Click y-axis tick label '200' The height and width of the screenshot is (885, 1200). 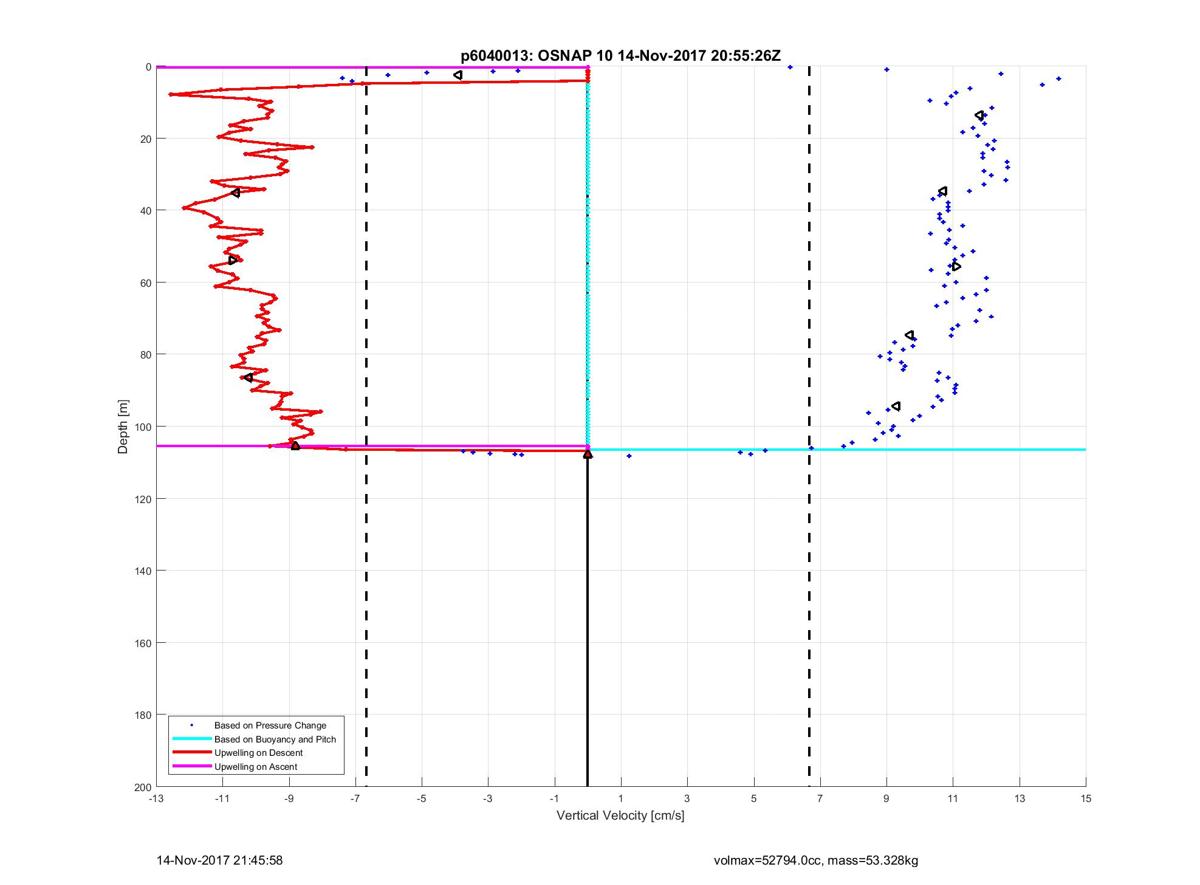[x=142, y=787]
